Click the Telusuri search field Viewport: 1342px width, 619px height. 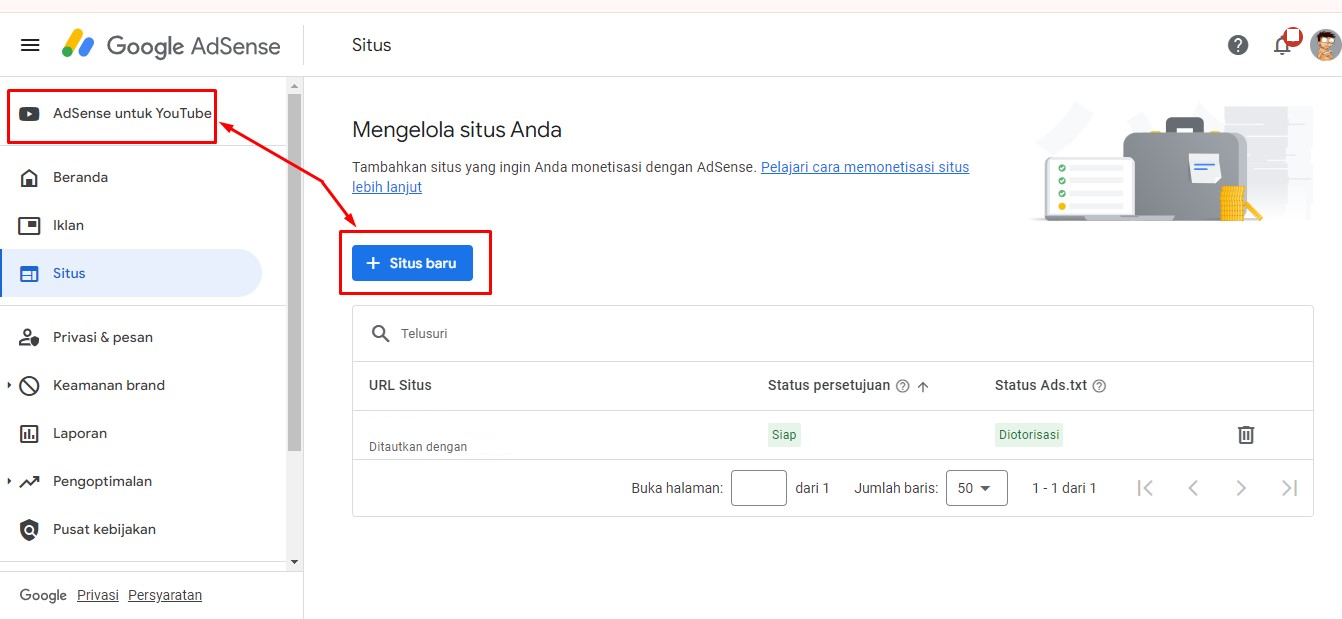833,334
